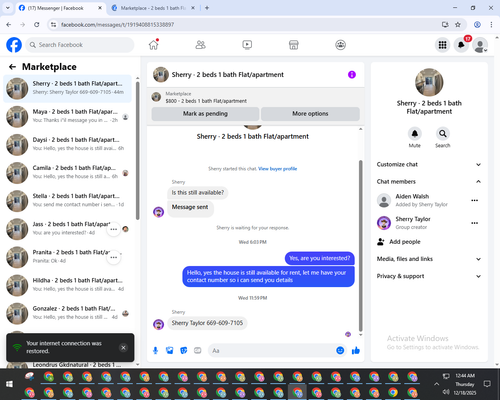Search in conversation with magnifier icon
Image resolution: width=500 pixels, height=400 pixels.
pyautogui.click(x=443, y=134)
